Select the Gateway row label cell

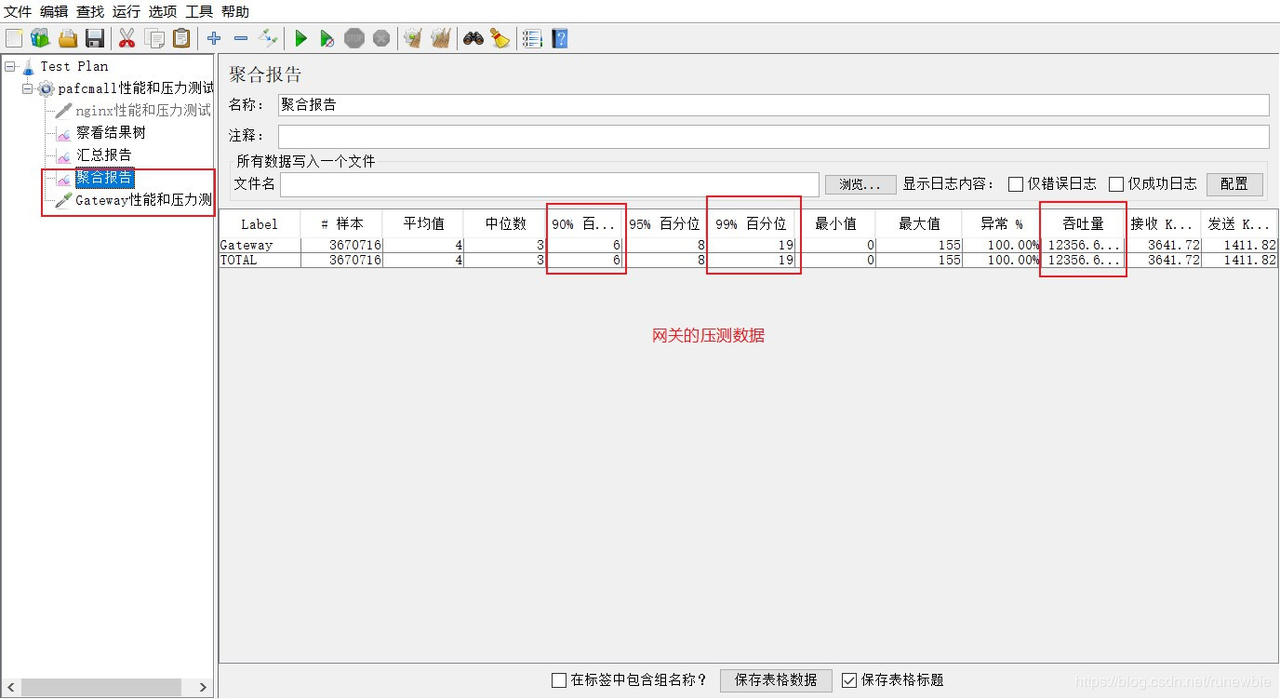point(260,245)
